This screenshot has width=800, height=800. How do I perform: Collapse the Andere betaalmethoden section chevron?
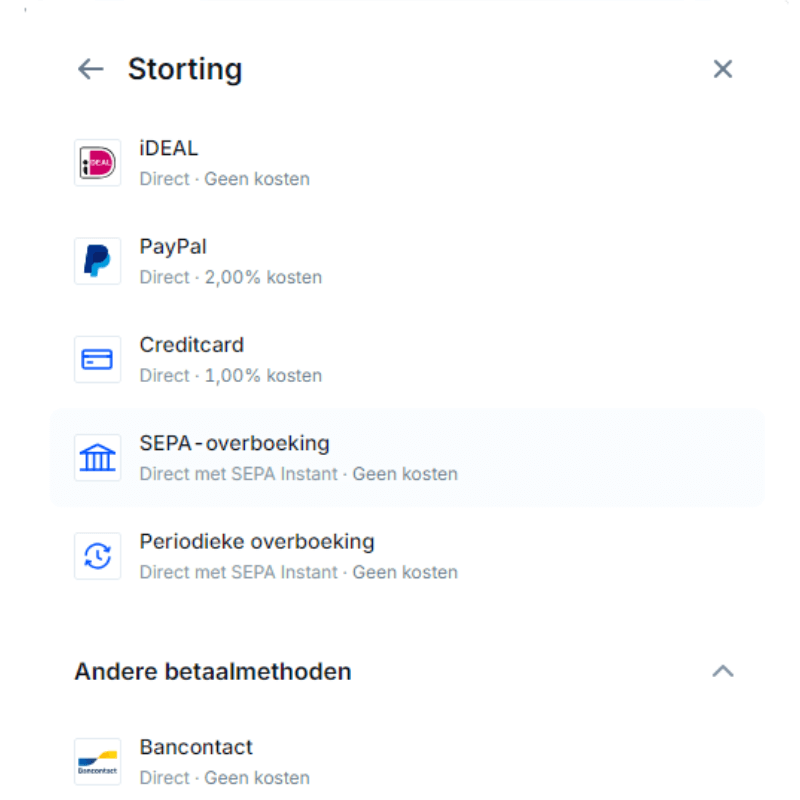point(723,671)
